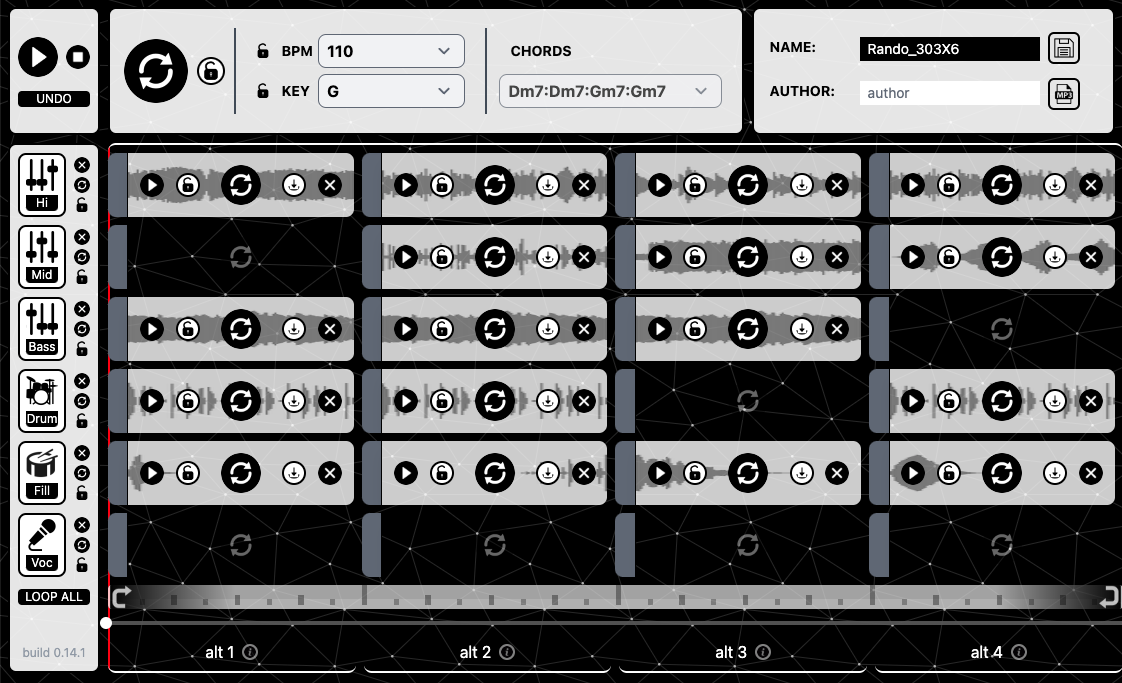
Task: Expand the chords Dm7:Dm7:Gm7:Gm7 dropdown
Action: pyautogui.click(x=610, y=91)
